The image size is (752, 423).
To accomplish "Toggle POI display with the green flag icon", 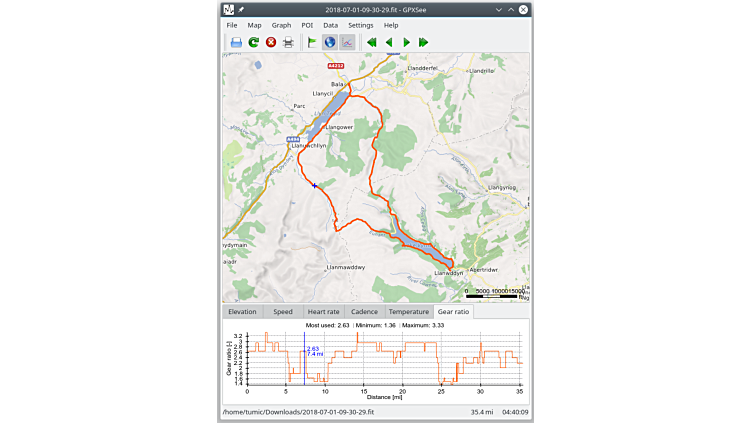I will coord(312,42).
